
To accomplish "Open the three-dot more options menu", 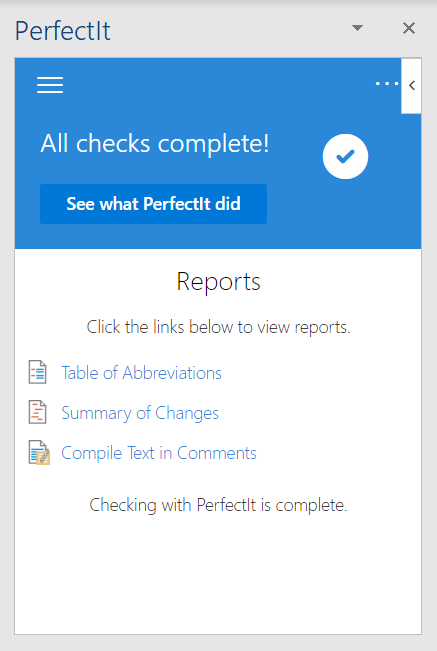I will click(x=387, y=83).
